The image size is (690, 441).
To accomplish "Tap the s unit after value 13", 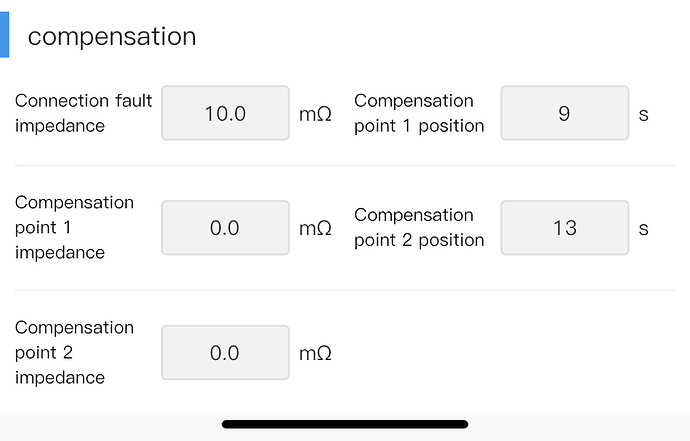I will pos(643,230).
